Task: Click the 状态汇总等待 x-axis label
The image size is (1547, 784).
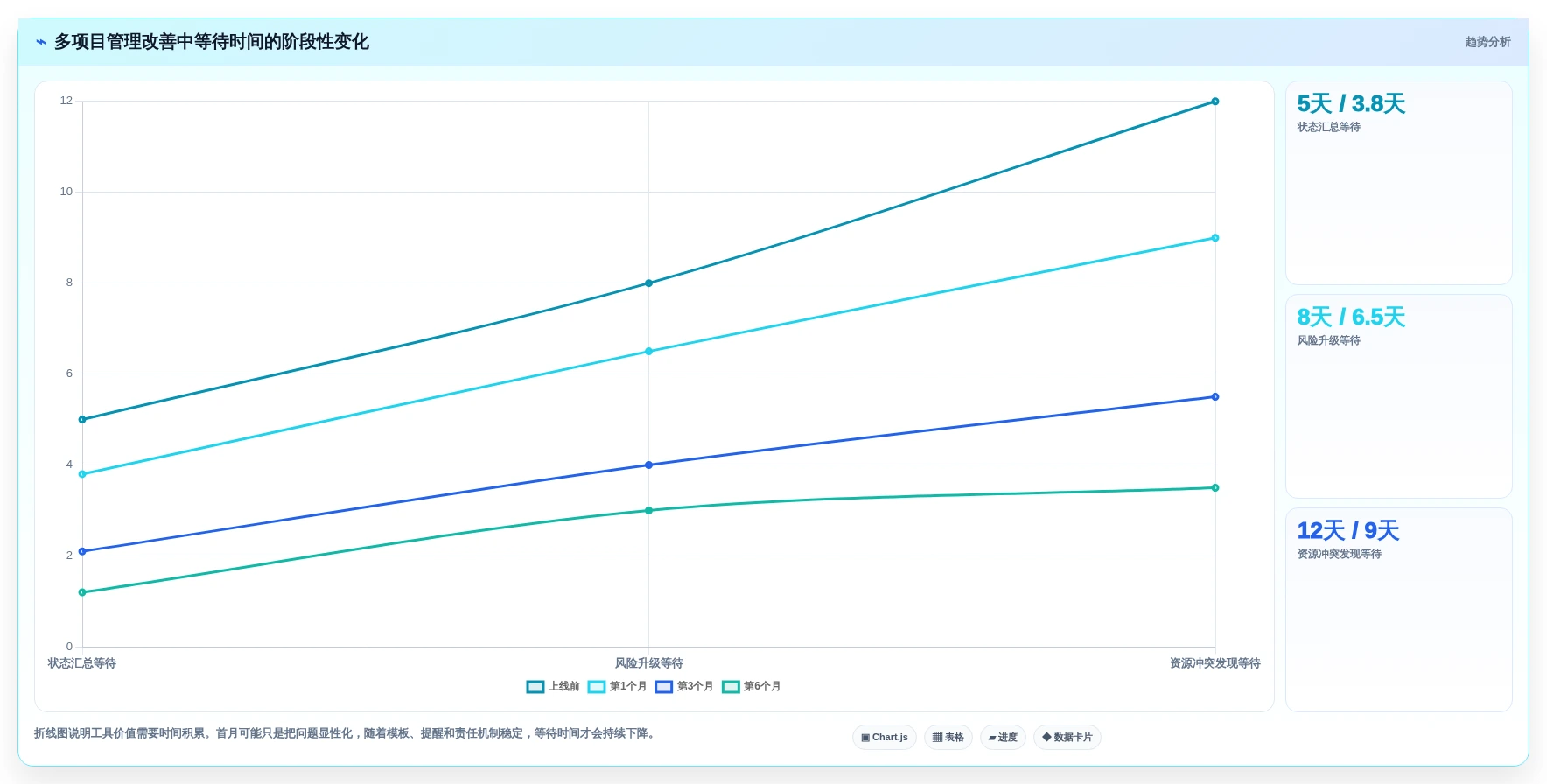Action: 82,663
